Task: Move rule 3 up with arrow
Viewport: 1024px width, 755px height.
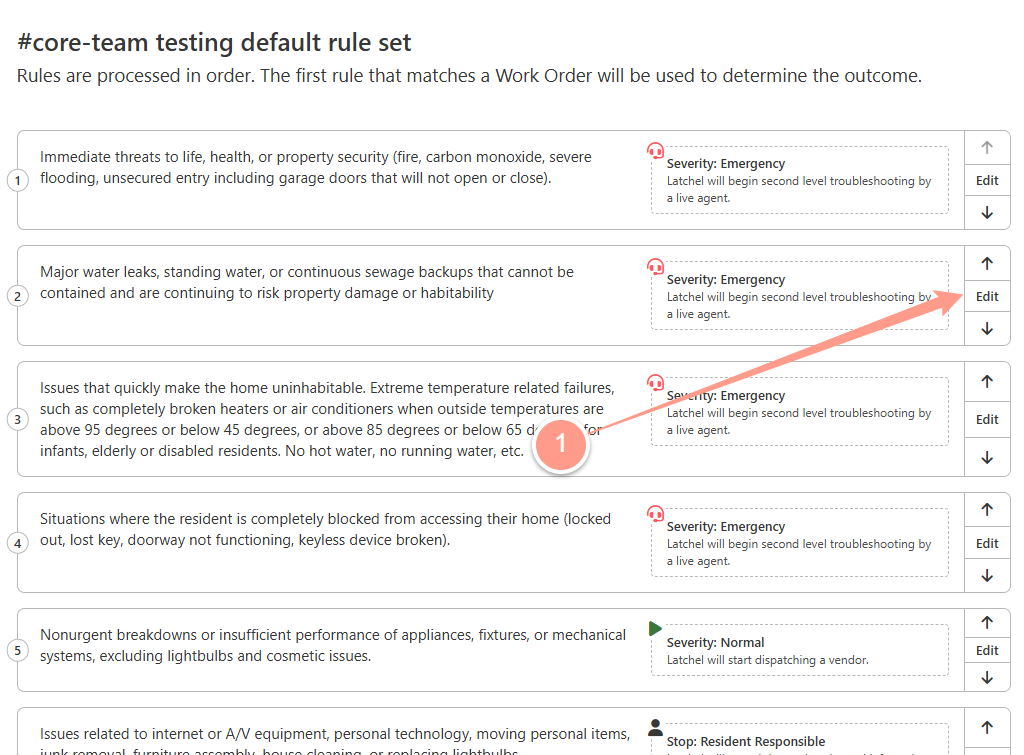Action: point(987,381)
